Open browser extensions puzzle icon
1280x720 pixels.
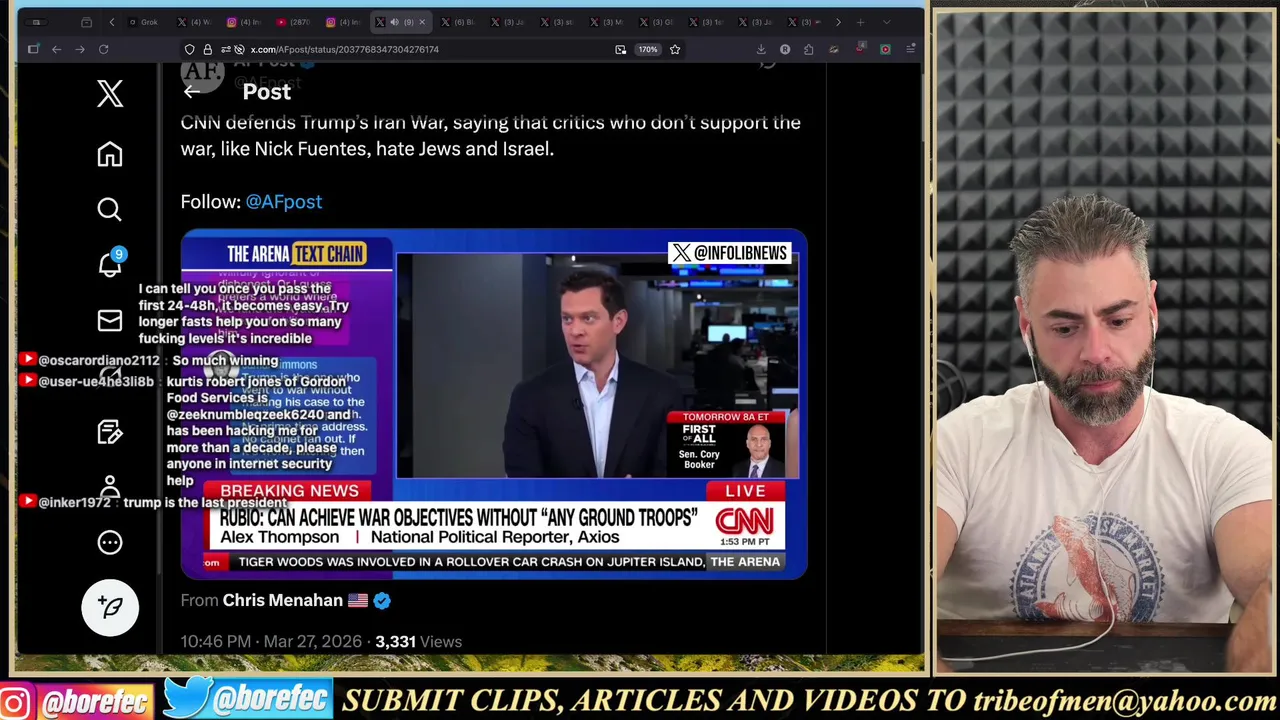coord(809,49)
